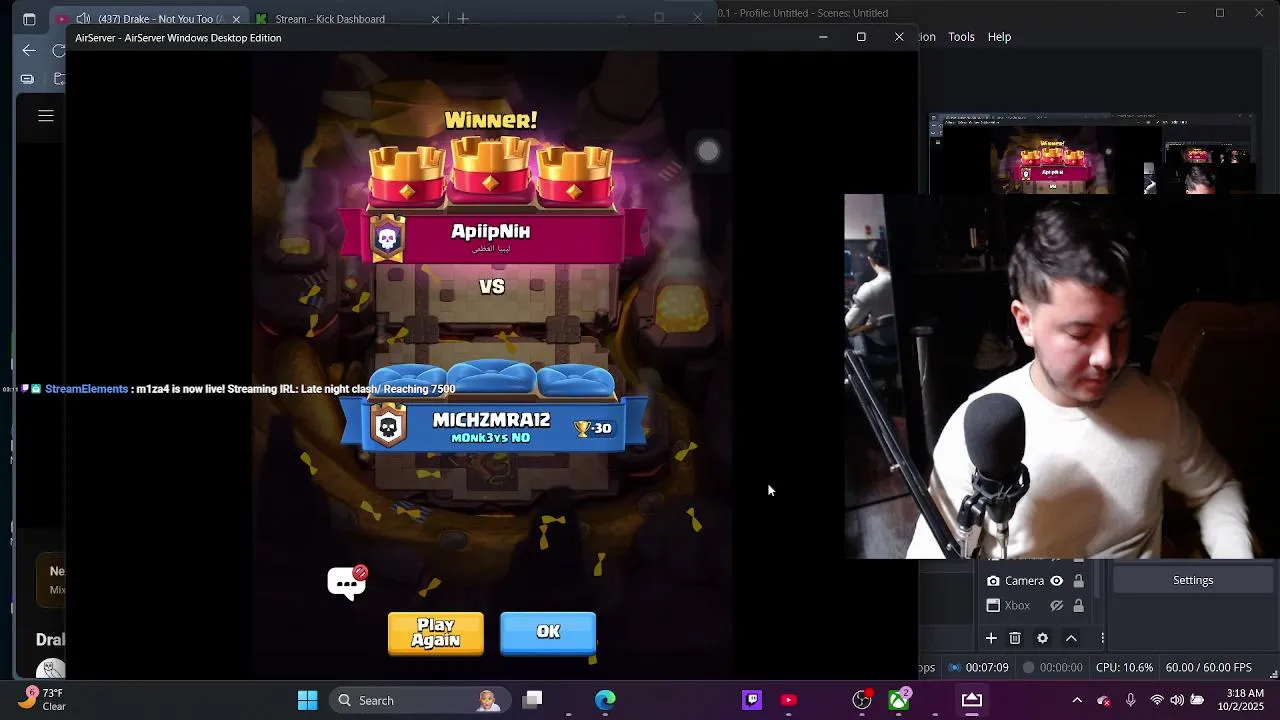Open the weather widget showing 73°F Clear

tap(41, 699)
